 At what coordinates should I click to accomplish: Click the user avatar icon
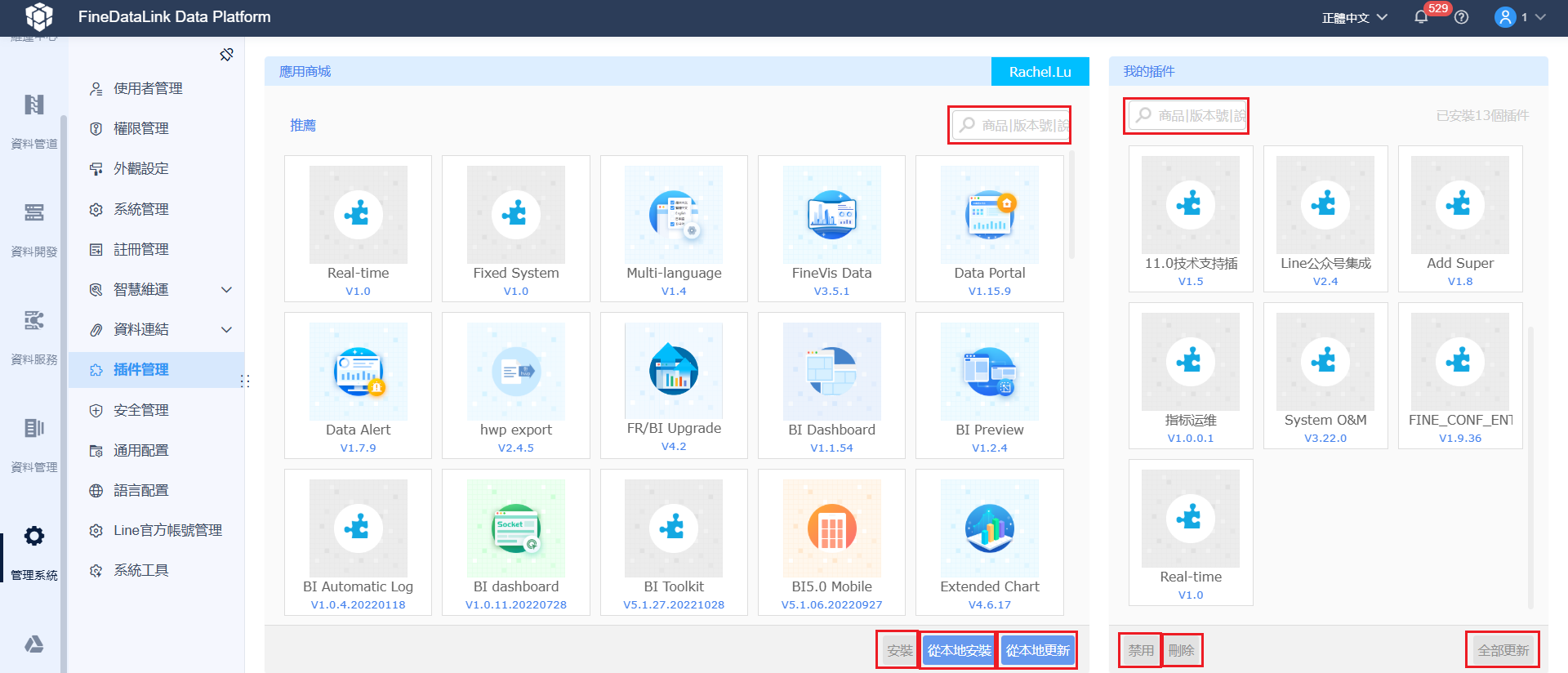pyautogui.click(x=1505, y=17)
